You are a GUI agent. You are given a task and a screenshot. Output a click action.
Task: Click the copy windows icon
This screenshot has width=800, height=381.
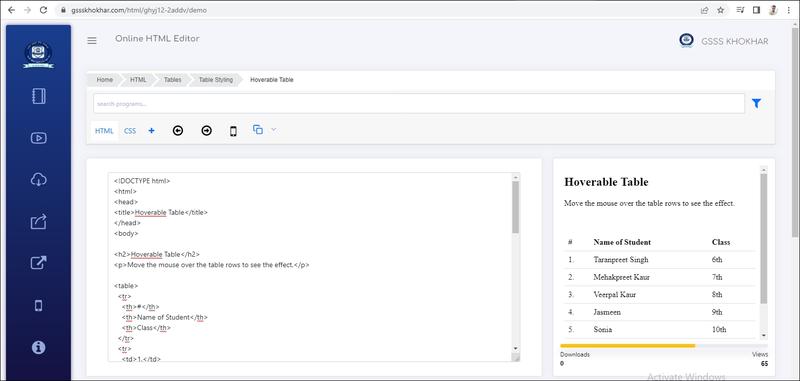pos(258,130)
